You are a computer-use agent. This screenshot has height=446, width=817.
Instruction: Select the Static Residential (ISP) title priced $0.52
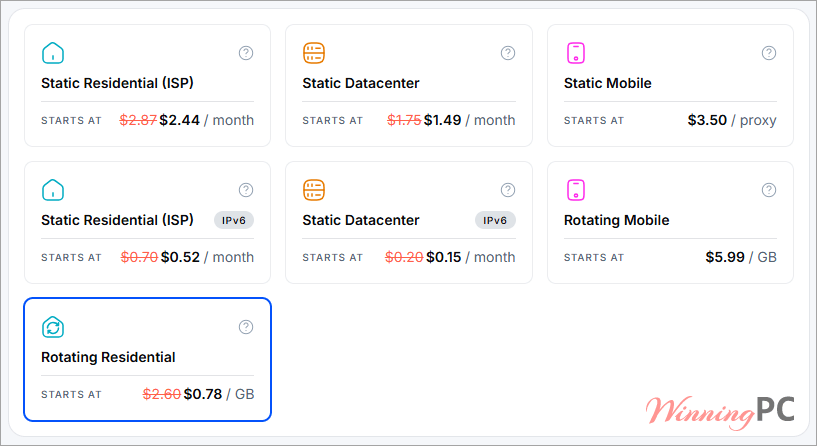tap(117, 220)
